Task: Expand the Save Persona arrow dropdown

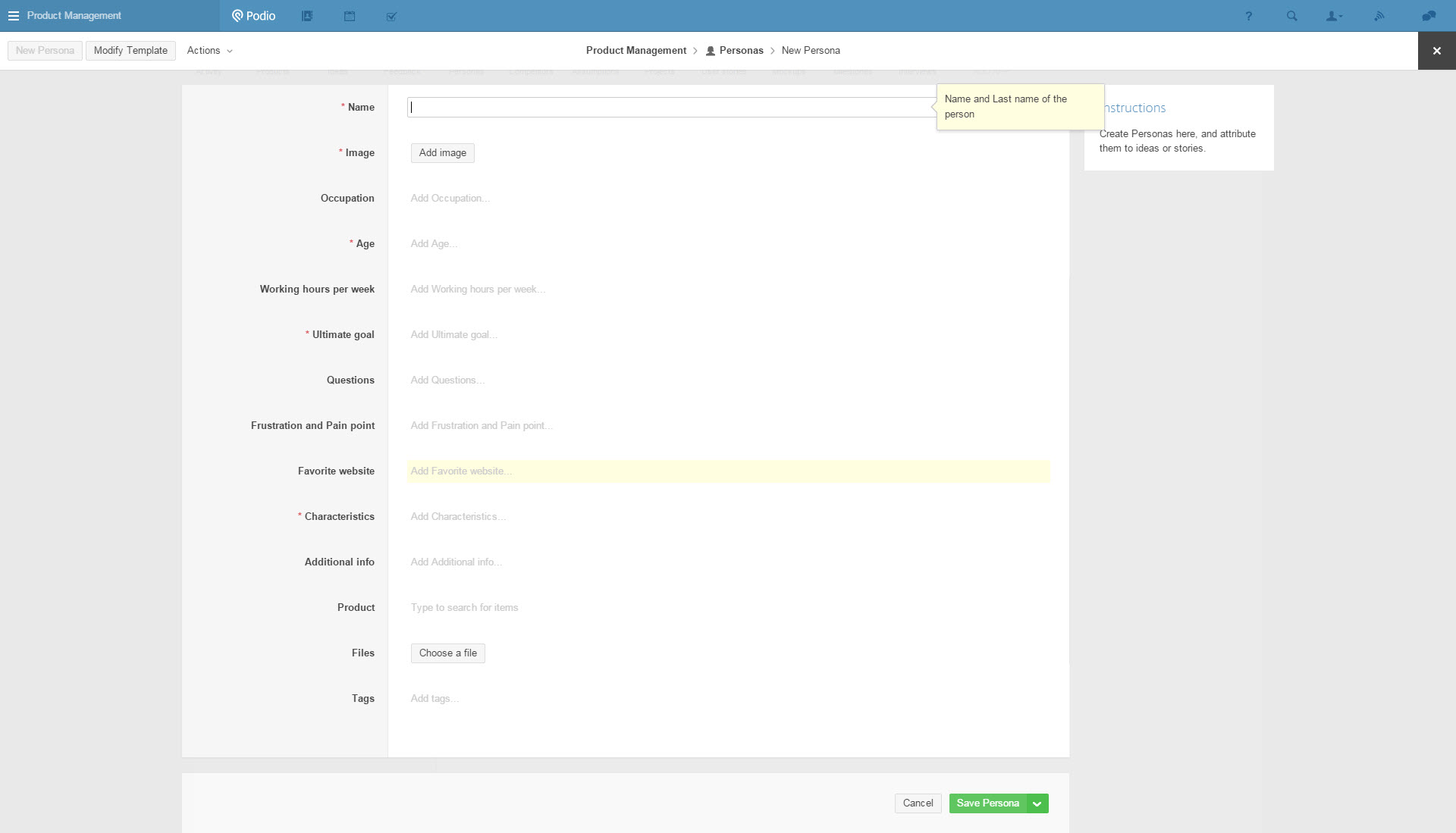Action: pyautogui.click(x=1037, y=803)
